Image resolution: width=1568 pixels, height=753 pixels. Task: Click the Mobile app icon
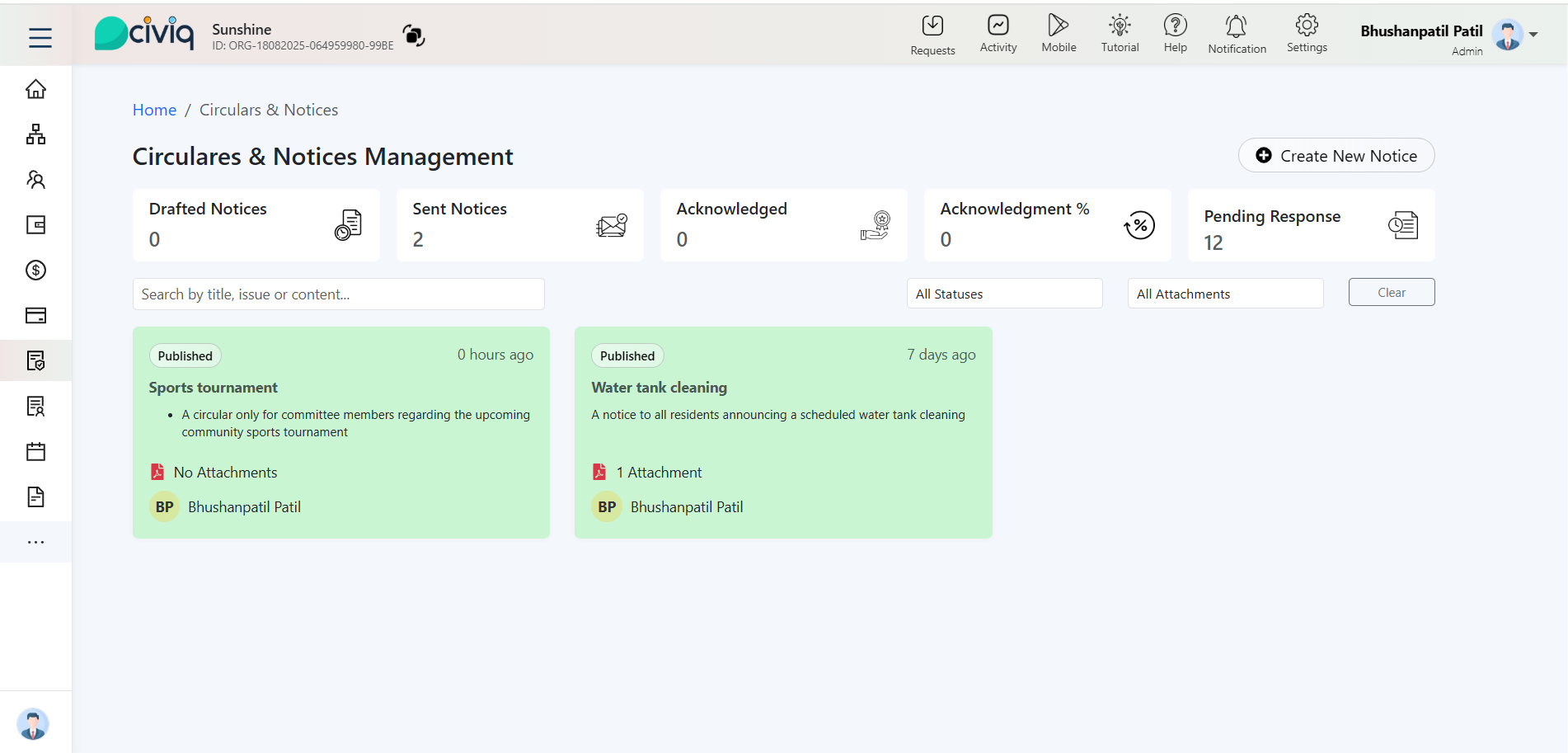pos(1058,26)
